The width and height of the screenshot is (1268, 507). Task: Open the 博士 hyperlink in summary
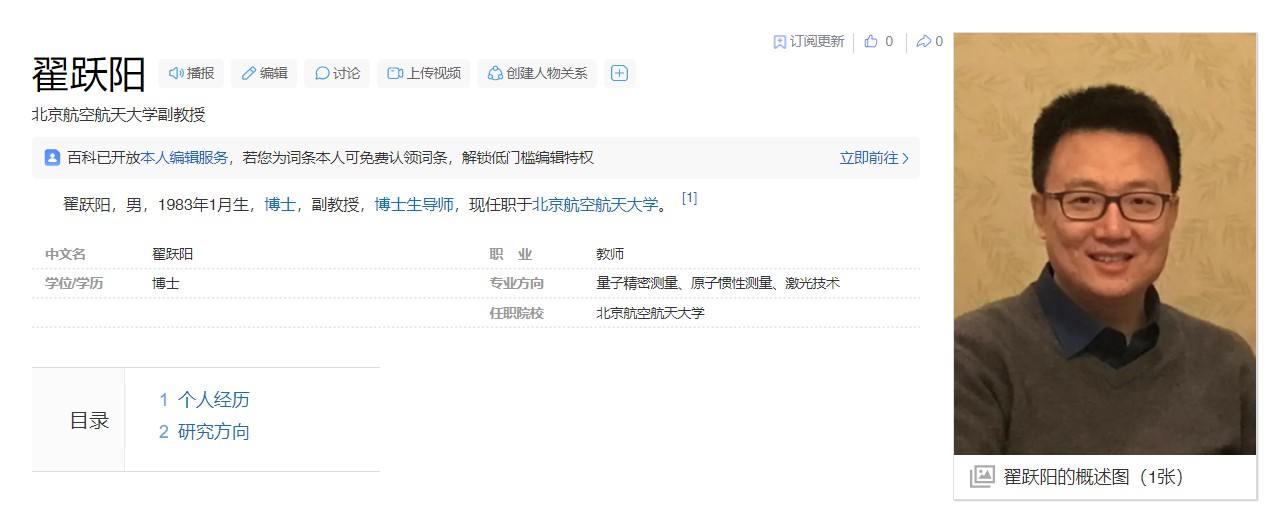[x=280, y=205]
